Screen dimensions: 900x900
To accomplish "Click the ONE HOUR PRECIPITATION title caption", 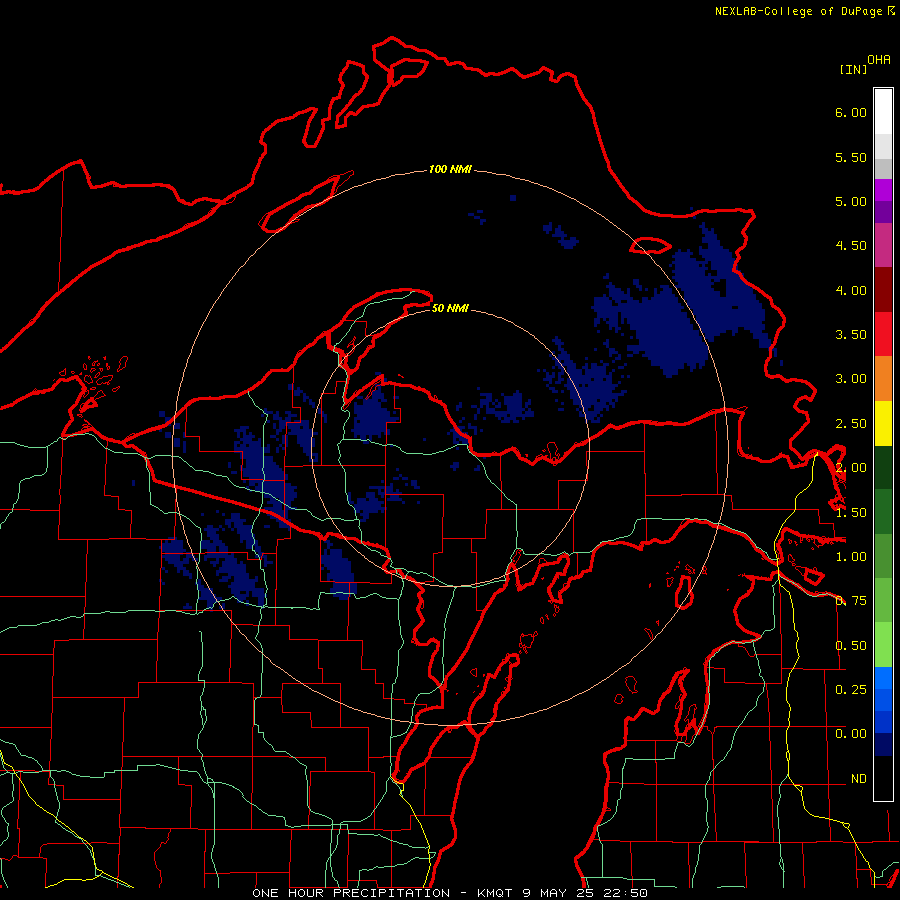I will [351, 893].
